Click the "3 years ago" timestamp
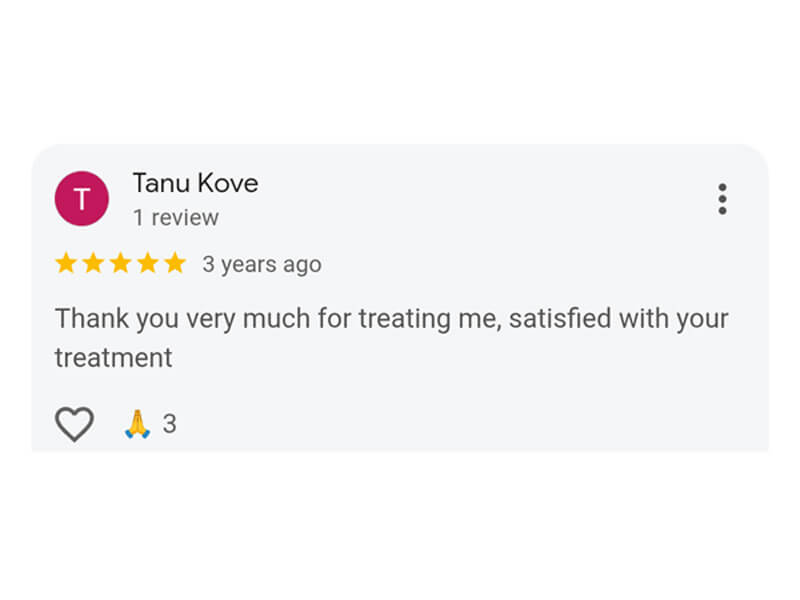800x600 pixels. pos(262,265)
